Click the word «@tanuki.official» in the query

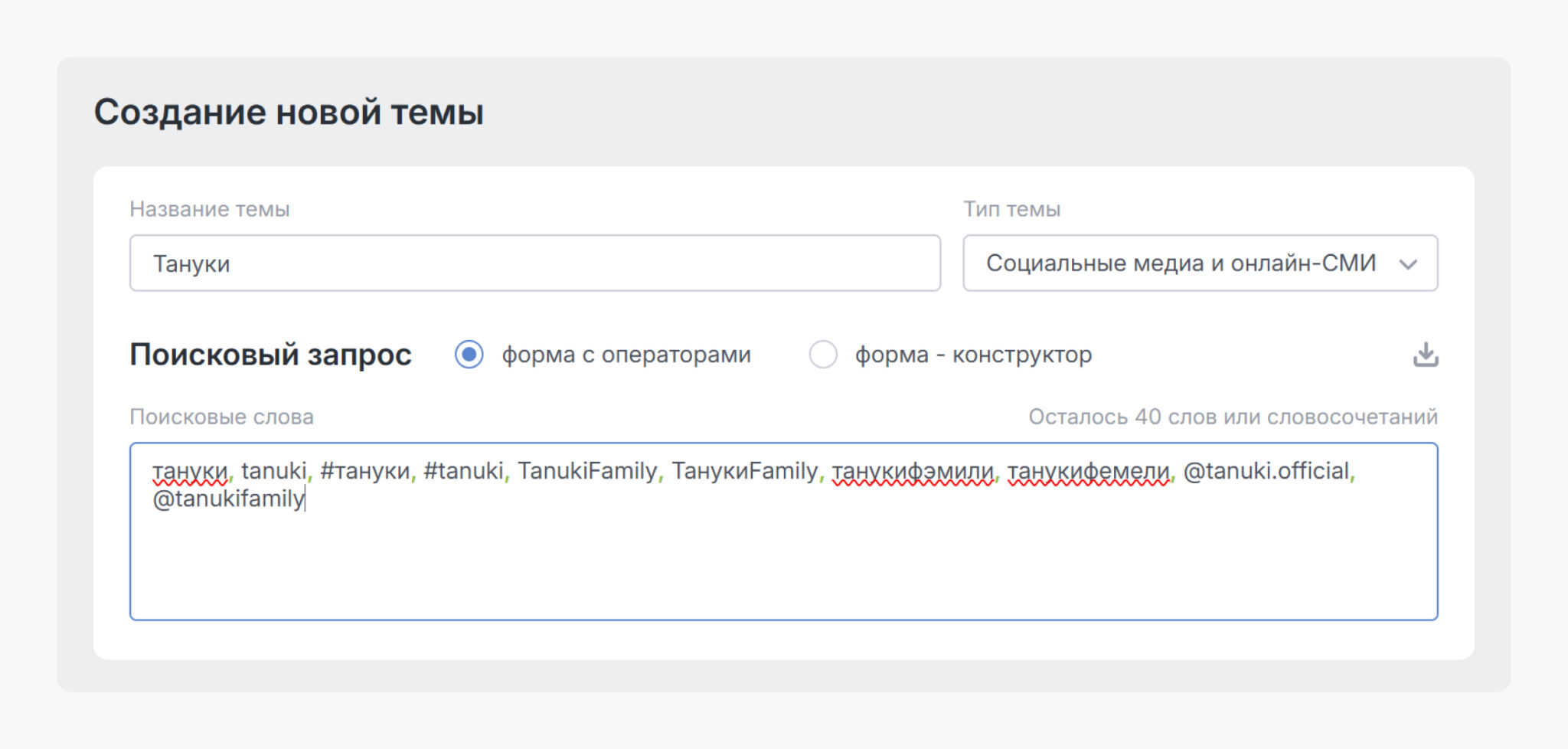click(1266, 471)
